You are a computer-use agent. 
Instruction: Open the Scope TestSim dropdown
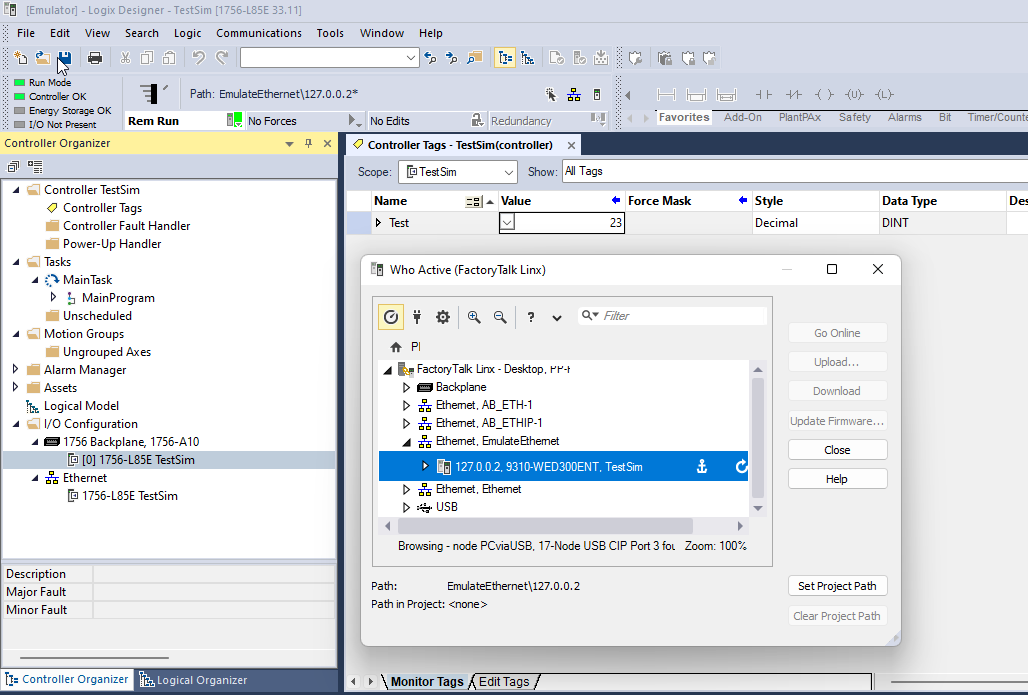[x=509, y=172]
